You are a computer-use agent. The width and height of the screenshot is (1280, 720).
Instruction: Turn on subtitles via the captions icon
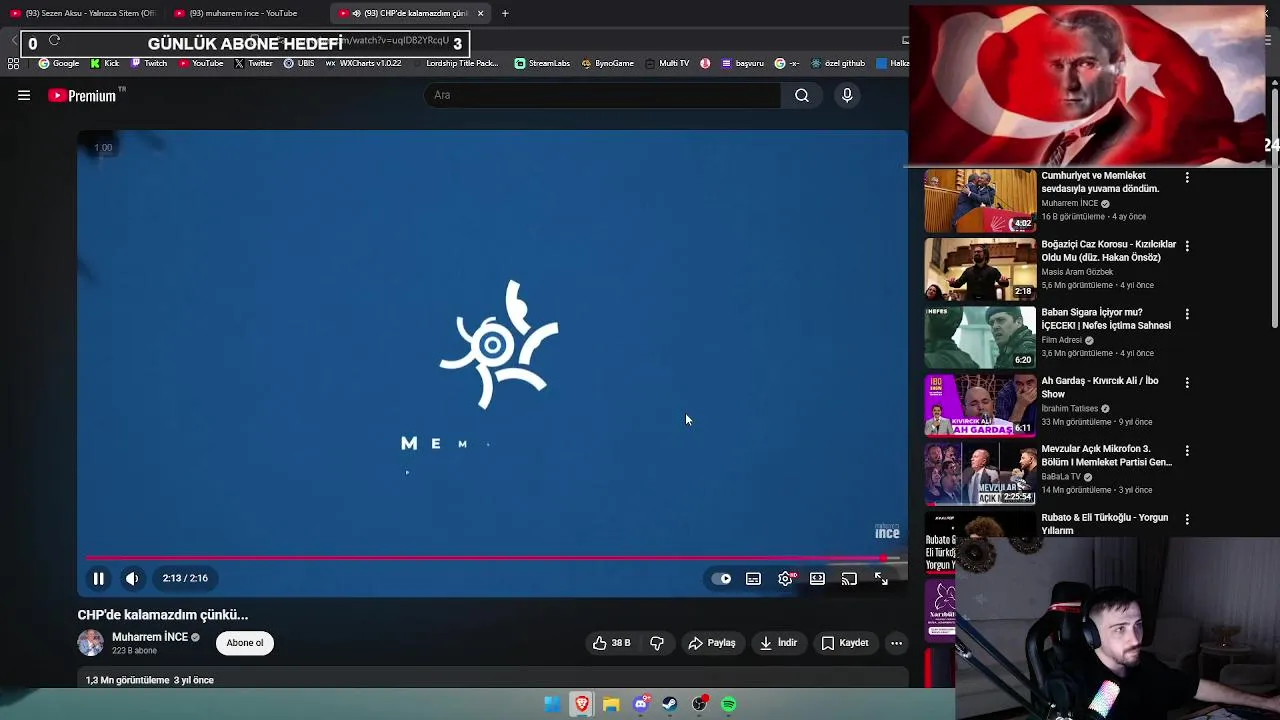click(753, 578)
